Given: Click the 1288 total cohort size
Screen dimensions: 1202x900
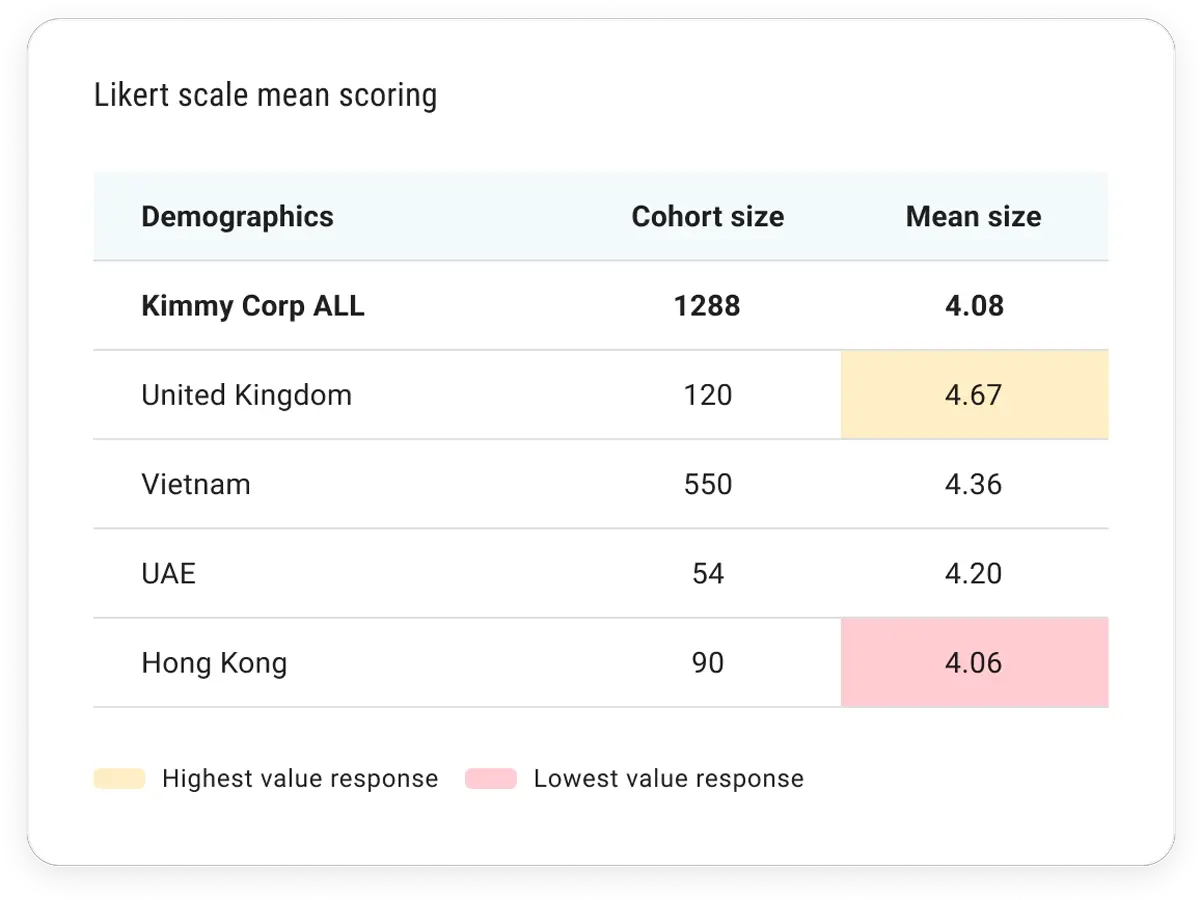Looking at the screenshot, I should 707,306.
